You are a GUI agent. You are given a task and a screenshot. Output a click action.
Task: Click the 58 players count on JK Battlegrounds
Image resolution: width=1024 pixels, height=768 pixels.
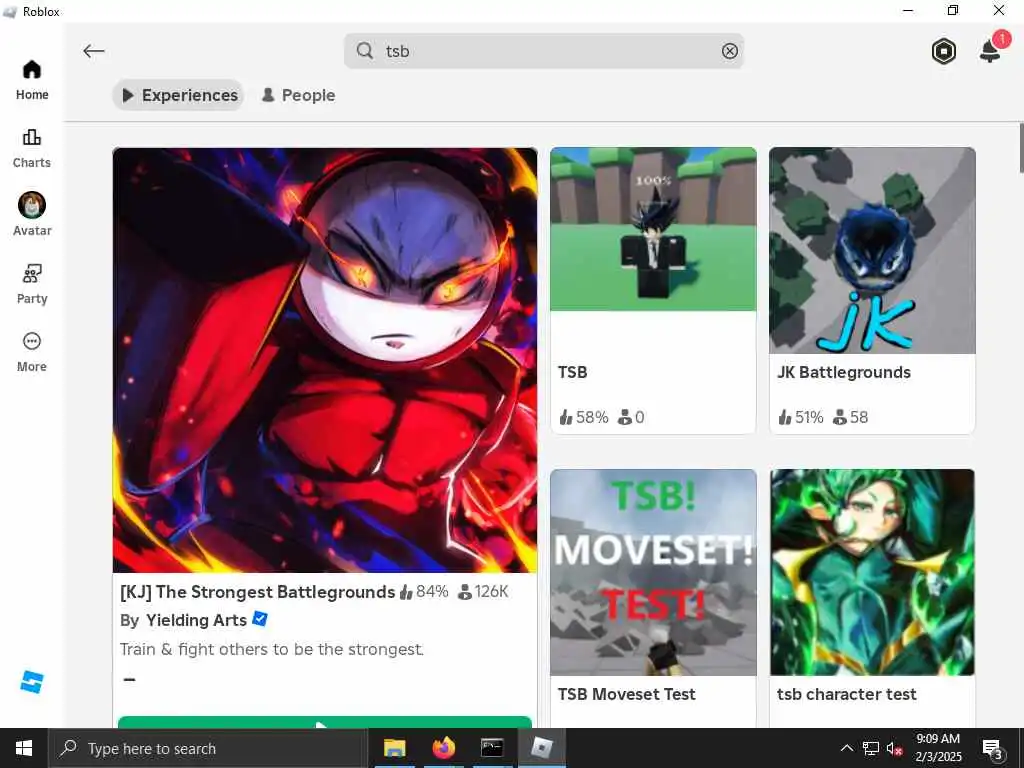click(851, 417)
